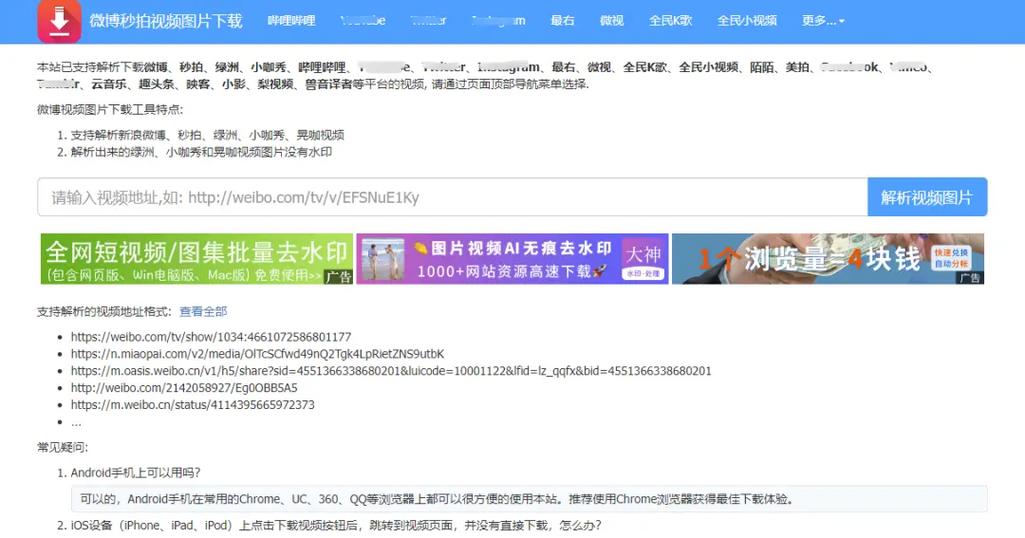Click the 解析视频图片 button
Screen dimensions: 1025x538
tap(927, 197)
